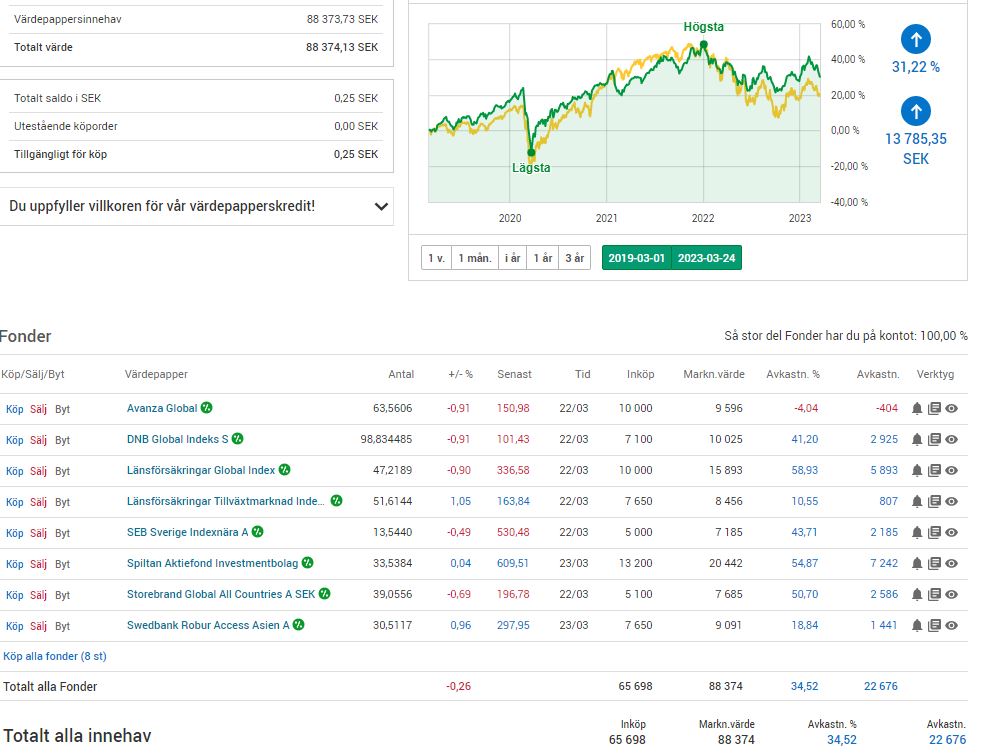The image size is (982, 754).
Task: Click the bell icon for Spiltan Aktiefond Investmentbolag
Action: pyautogui.click(x=917, y=564)
